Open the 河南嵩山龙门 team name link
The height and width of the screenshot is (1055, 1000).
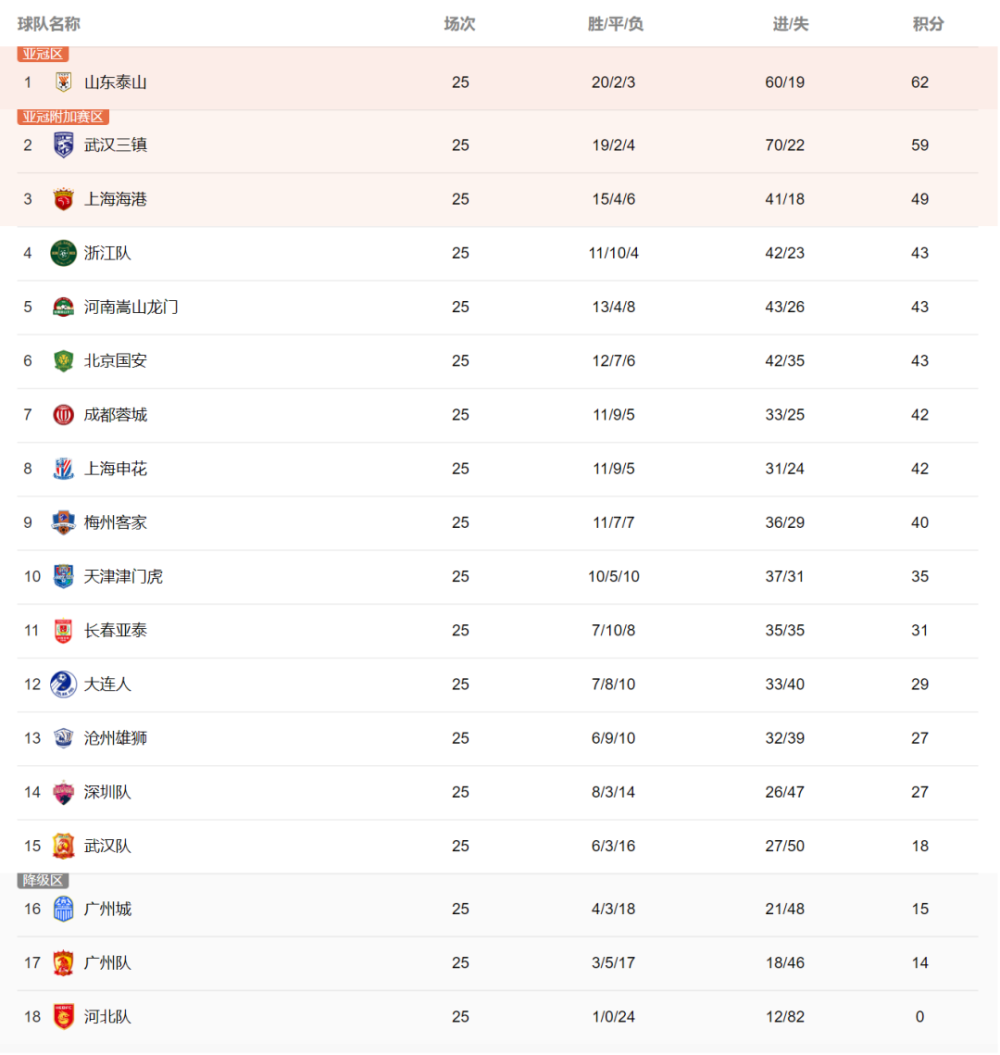[131, 307]
